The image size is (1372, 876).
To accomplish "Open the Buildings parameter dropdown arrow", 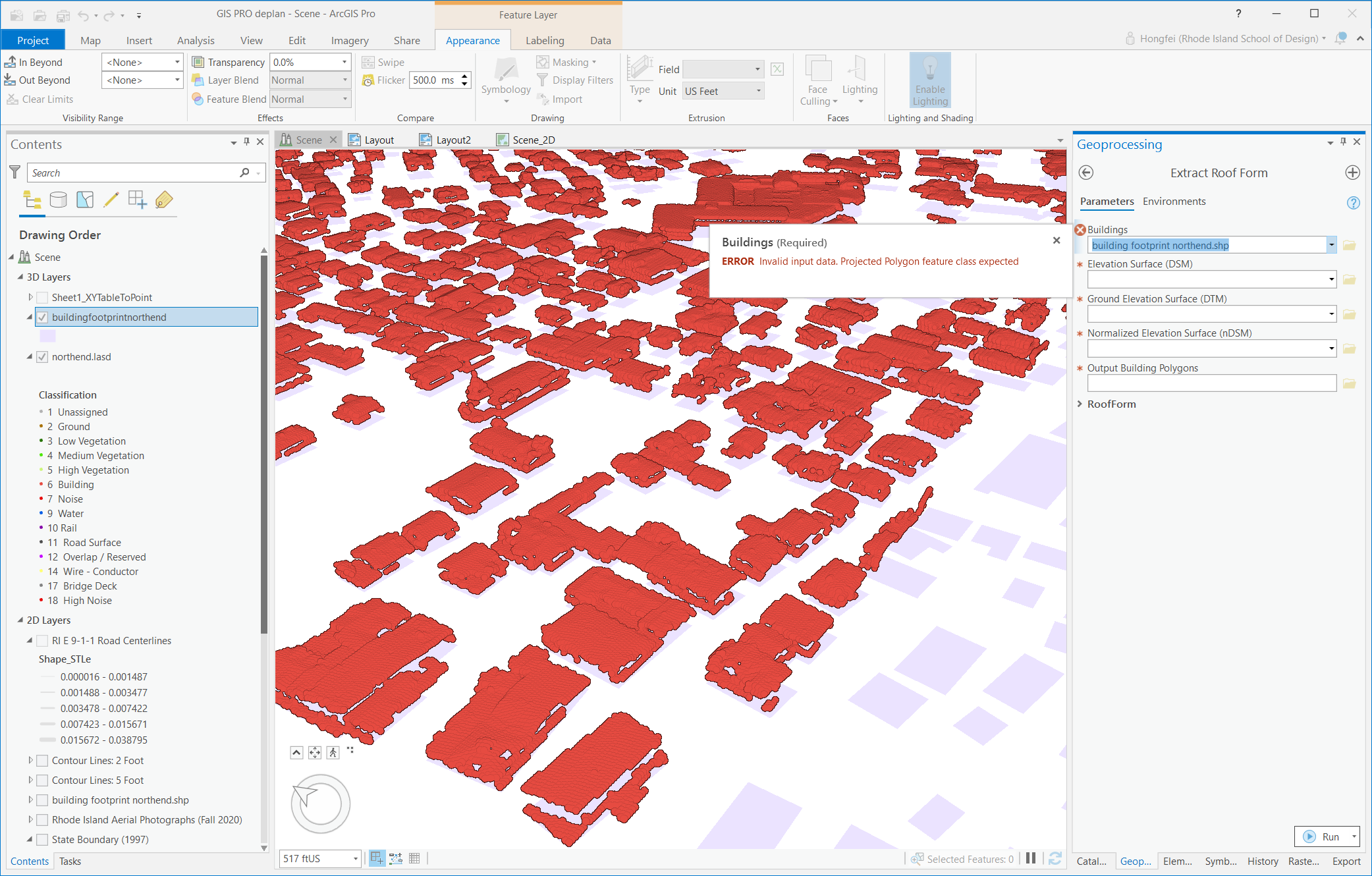I will (x=1331, y=245).
